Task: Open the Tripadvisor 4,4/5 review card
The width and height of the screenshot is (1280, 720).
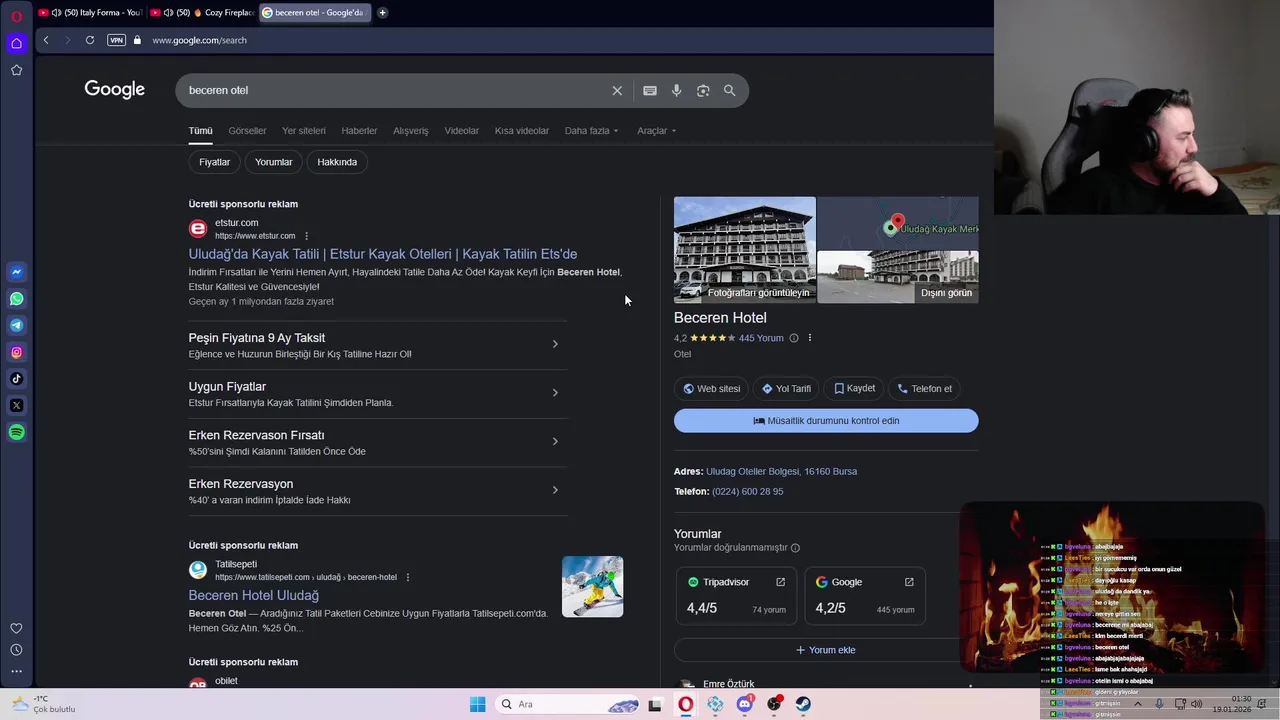Action: coord(736,596)
